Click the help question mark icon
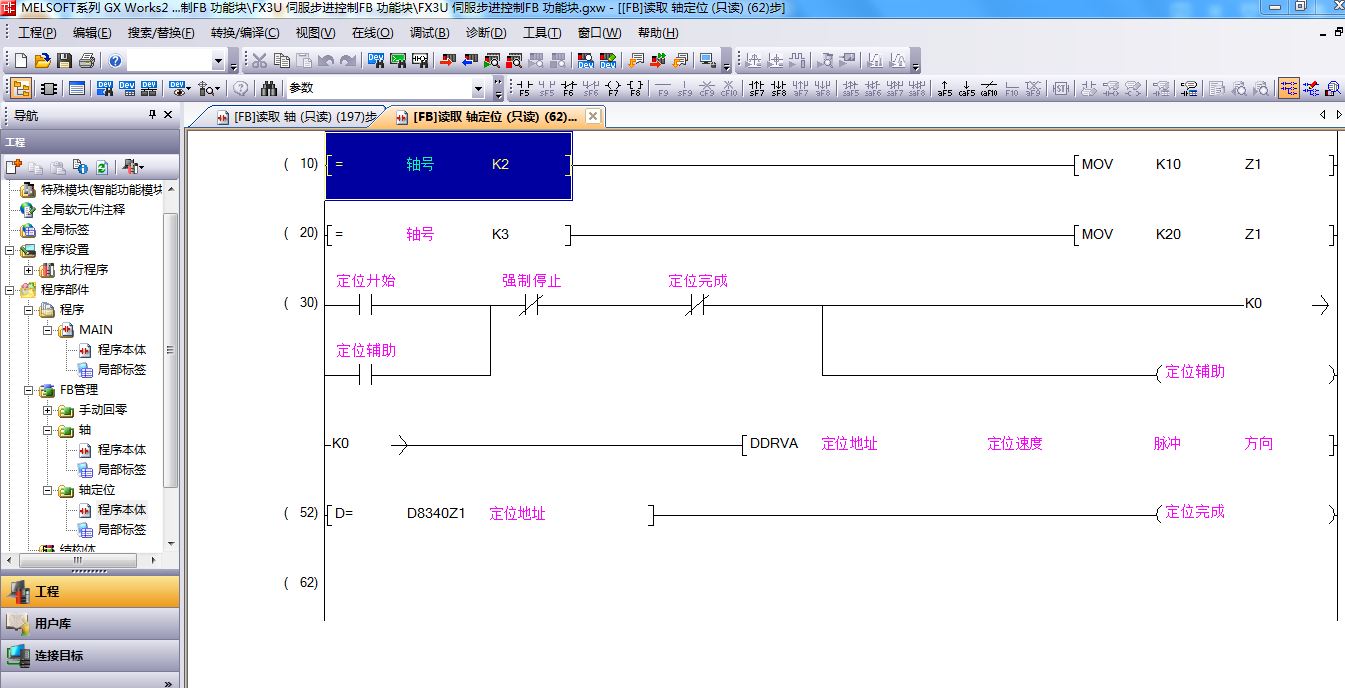 [x=115, y=61]
